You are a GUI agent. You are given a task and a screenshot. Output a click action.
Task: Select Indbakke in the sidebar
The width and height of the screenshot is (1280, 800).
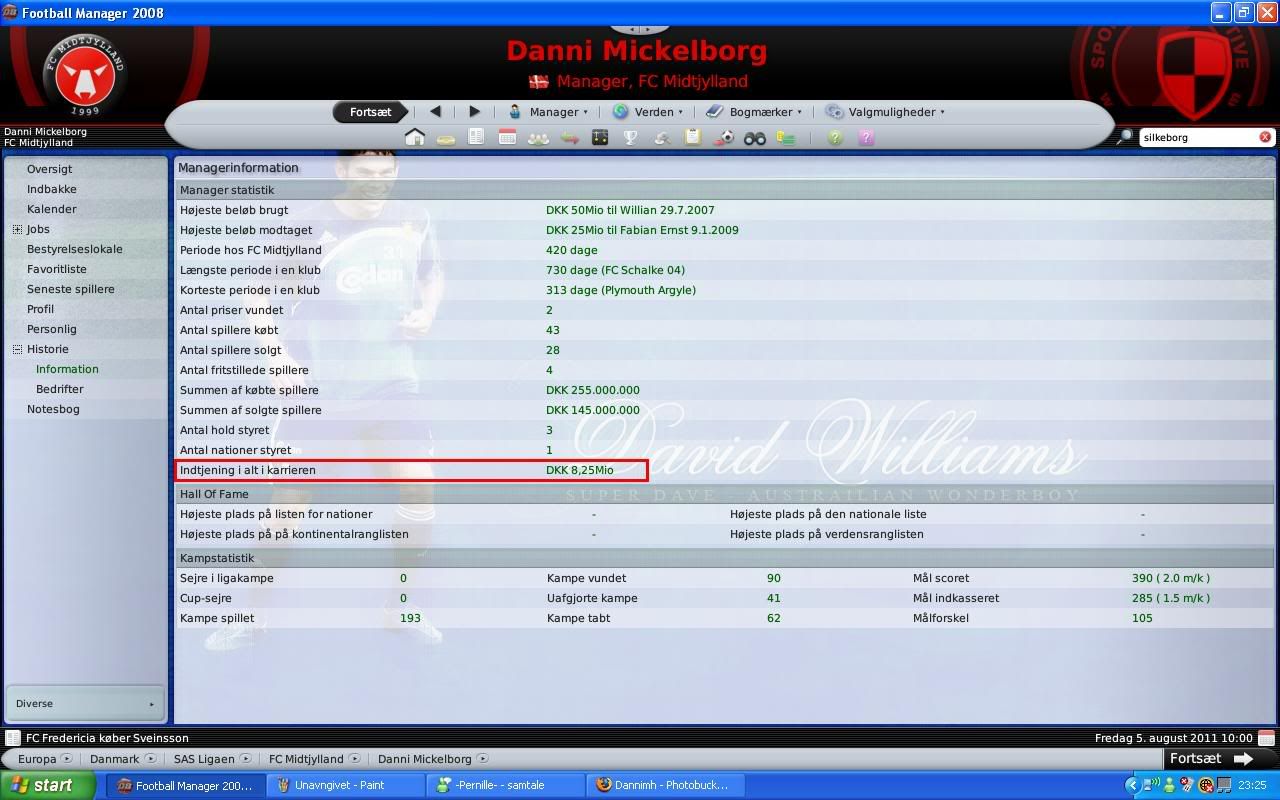(x=51, y=189)
